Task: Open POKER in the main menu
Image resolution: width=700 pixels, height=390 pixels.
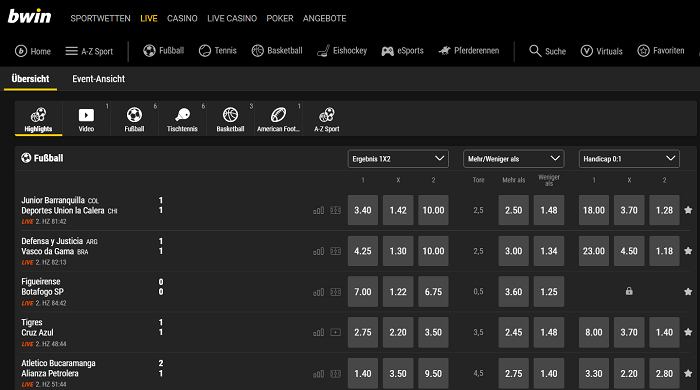Action: pyautogui.click(x=280, y=18)
